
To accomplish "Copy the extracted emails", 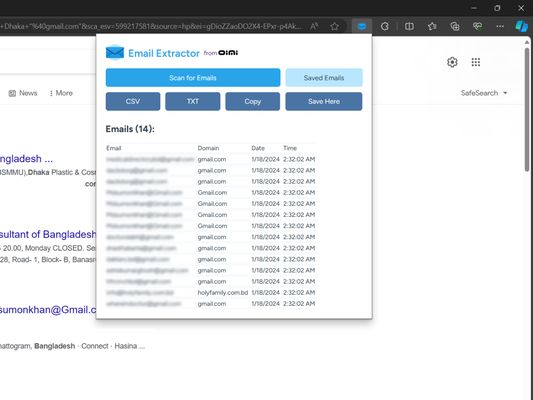I will pyautogui.click(x=253, y=101).
